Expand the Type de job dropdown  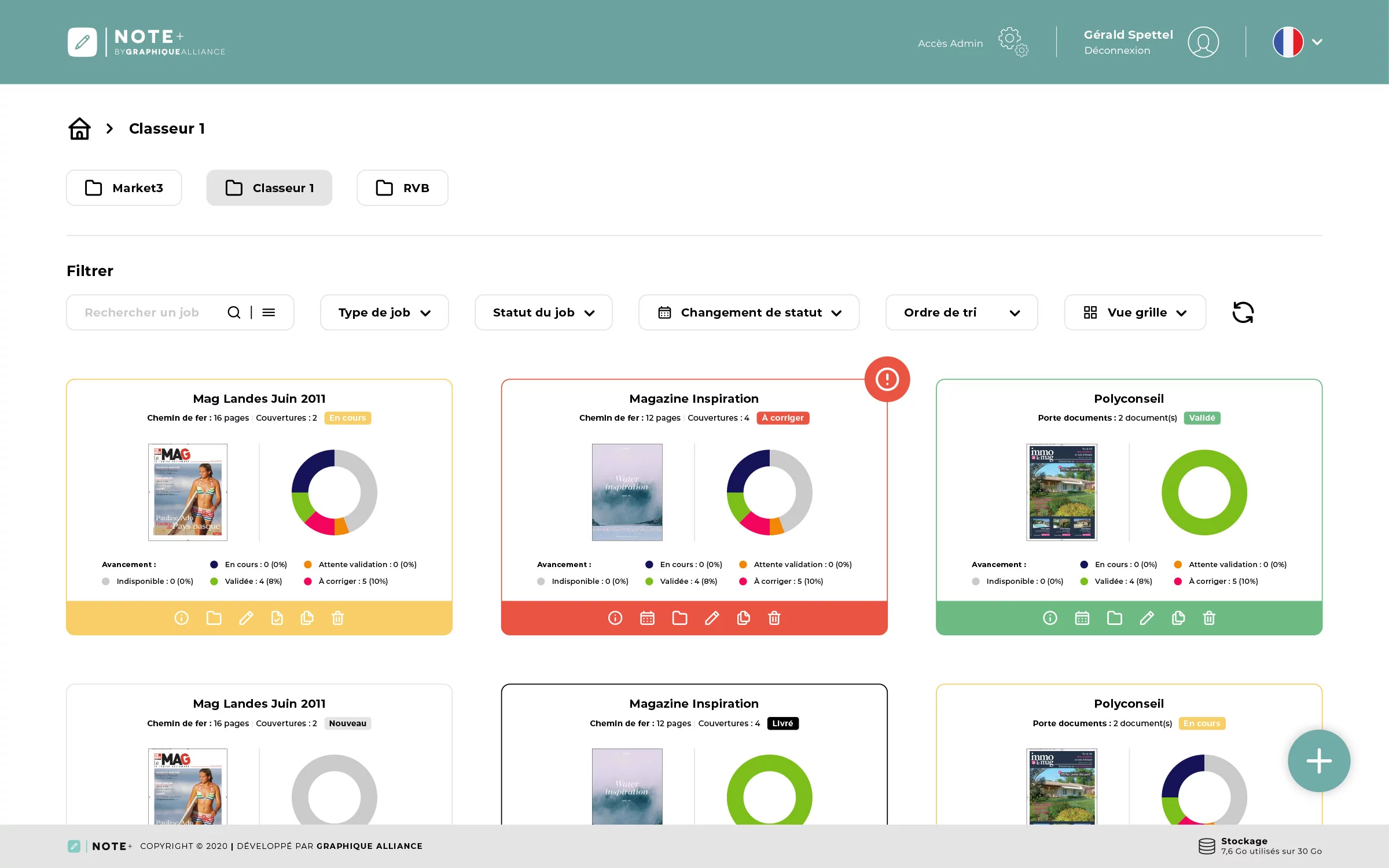[x=384, y=312]
